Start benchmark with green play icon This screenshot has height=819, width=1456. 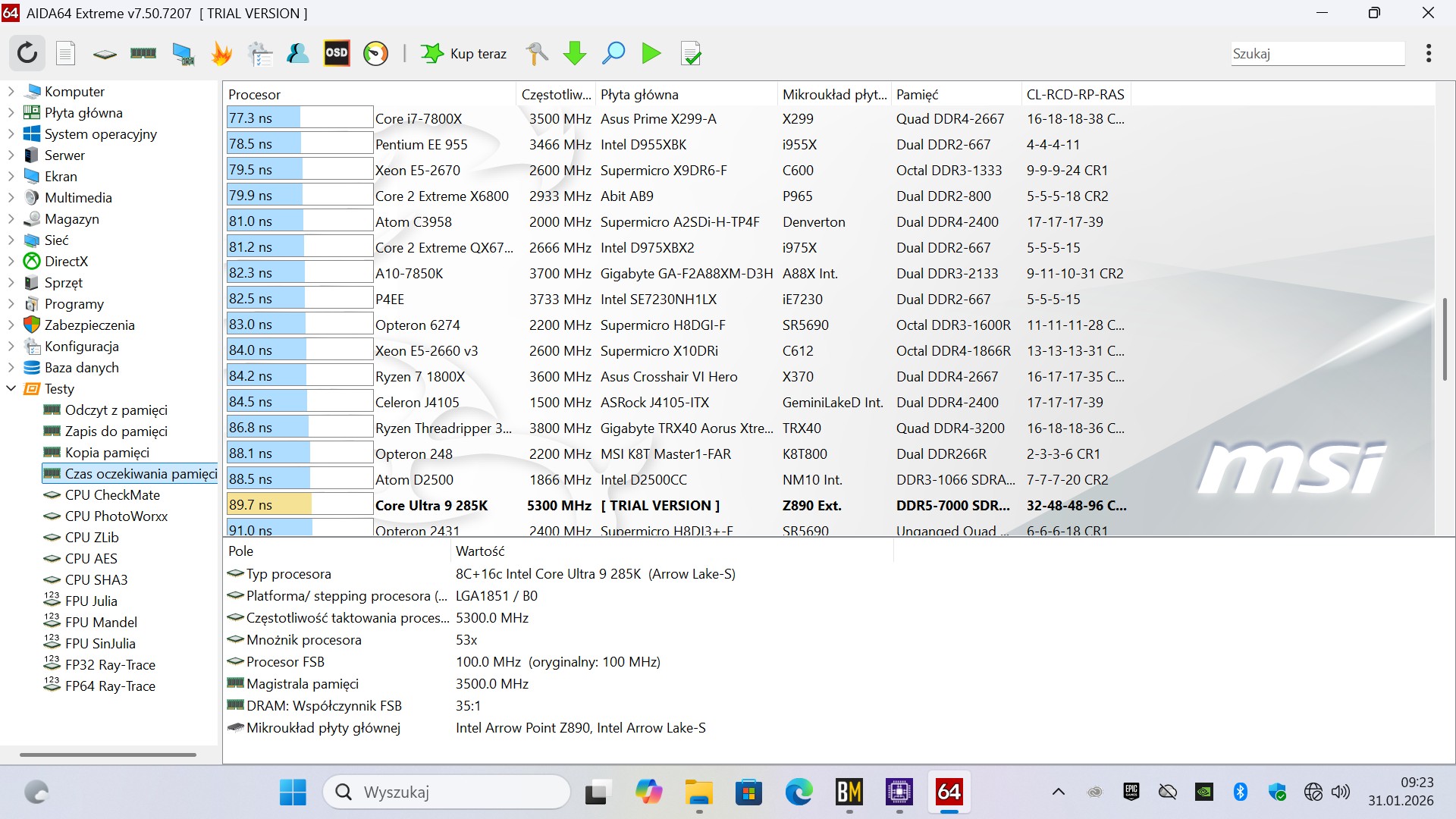pyautogui.click(x=651, y=53)
